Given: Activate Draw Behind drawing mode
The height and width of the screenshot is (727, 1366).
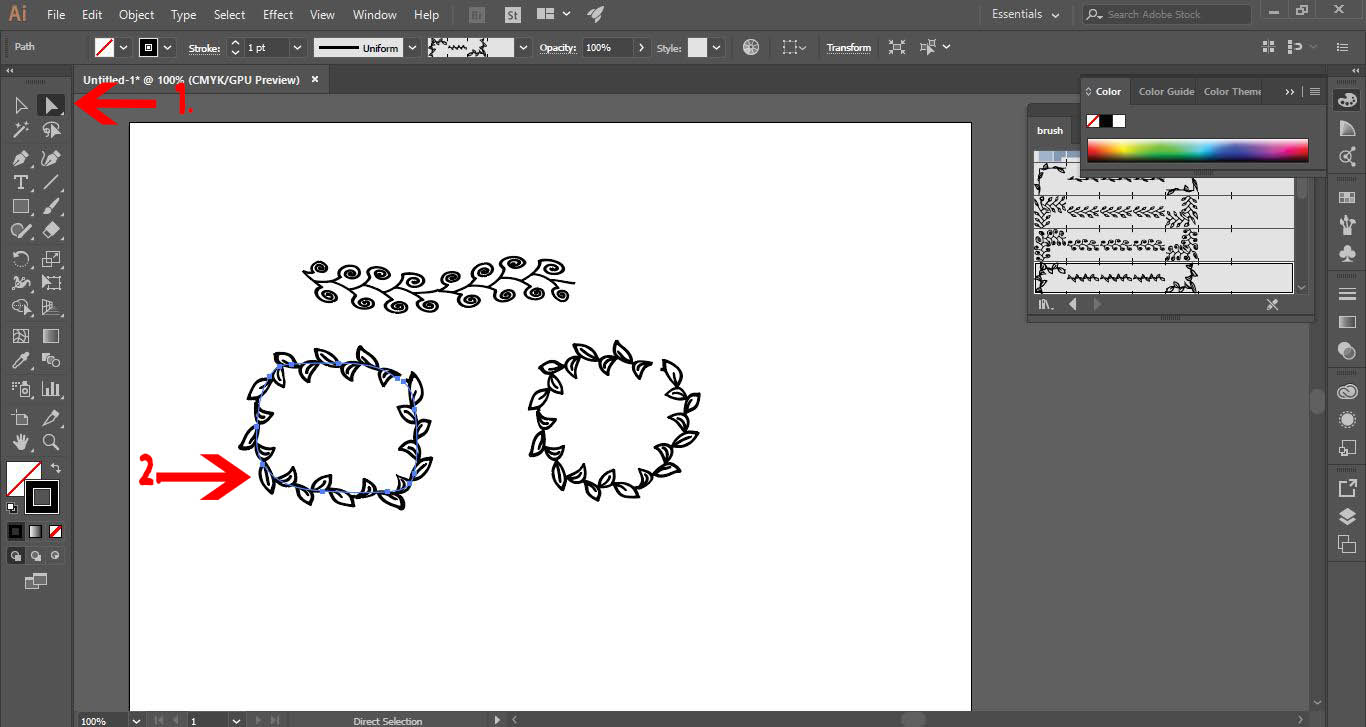Looking at the screenshot, I should 36,555.
